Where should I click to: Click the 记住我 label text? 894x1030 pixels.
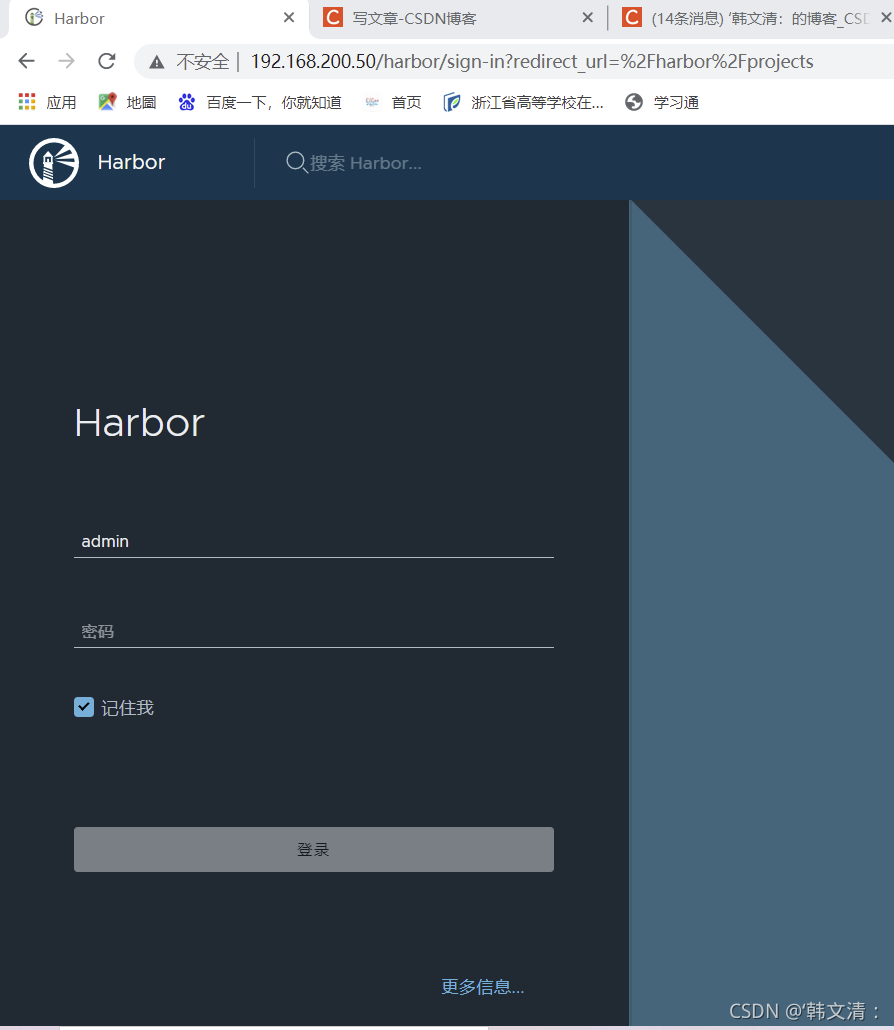click(x=127, y=707)
